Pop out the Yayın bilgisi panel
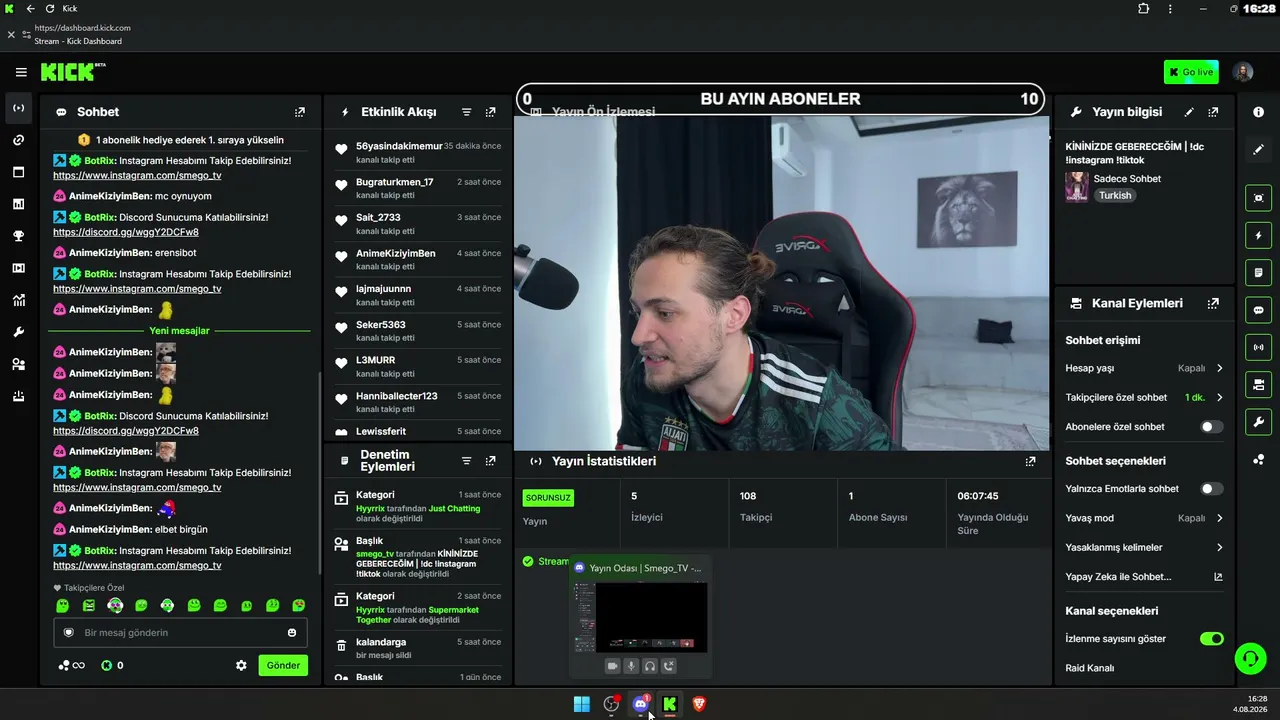The width and height of the screenshot is (1280, 720). pos(1213,112)
